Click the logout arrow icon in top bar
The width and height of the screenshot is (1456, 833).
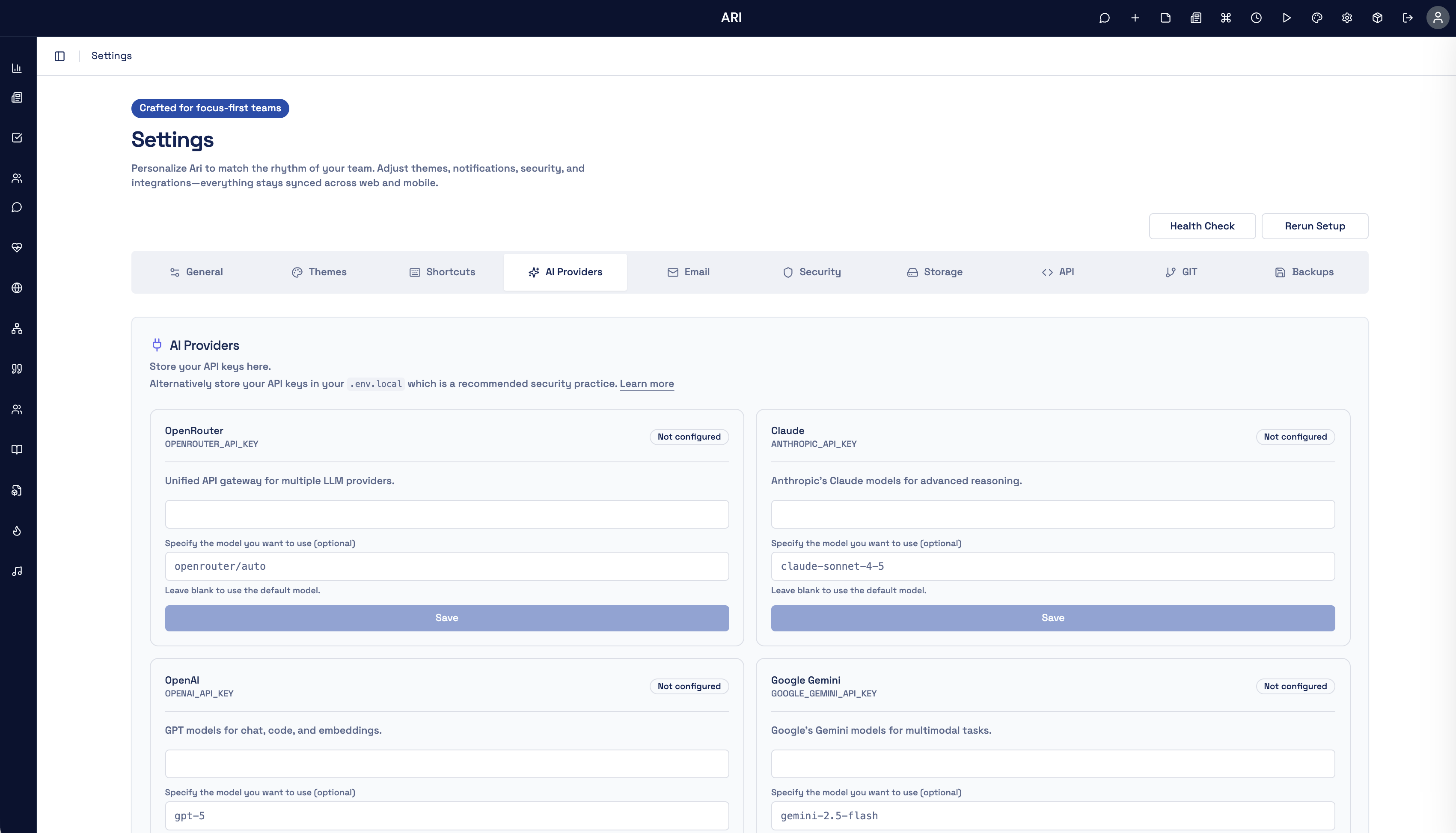click(1407, 18)
